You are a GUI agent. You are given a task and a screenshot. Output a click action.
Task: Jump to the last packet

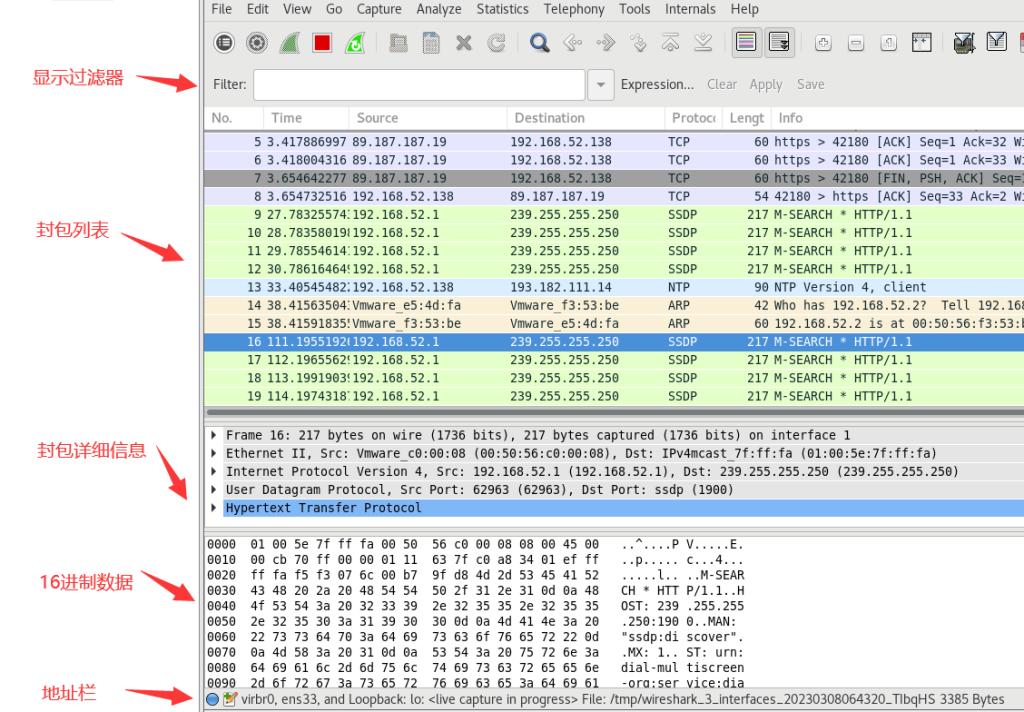703,43
